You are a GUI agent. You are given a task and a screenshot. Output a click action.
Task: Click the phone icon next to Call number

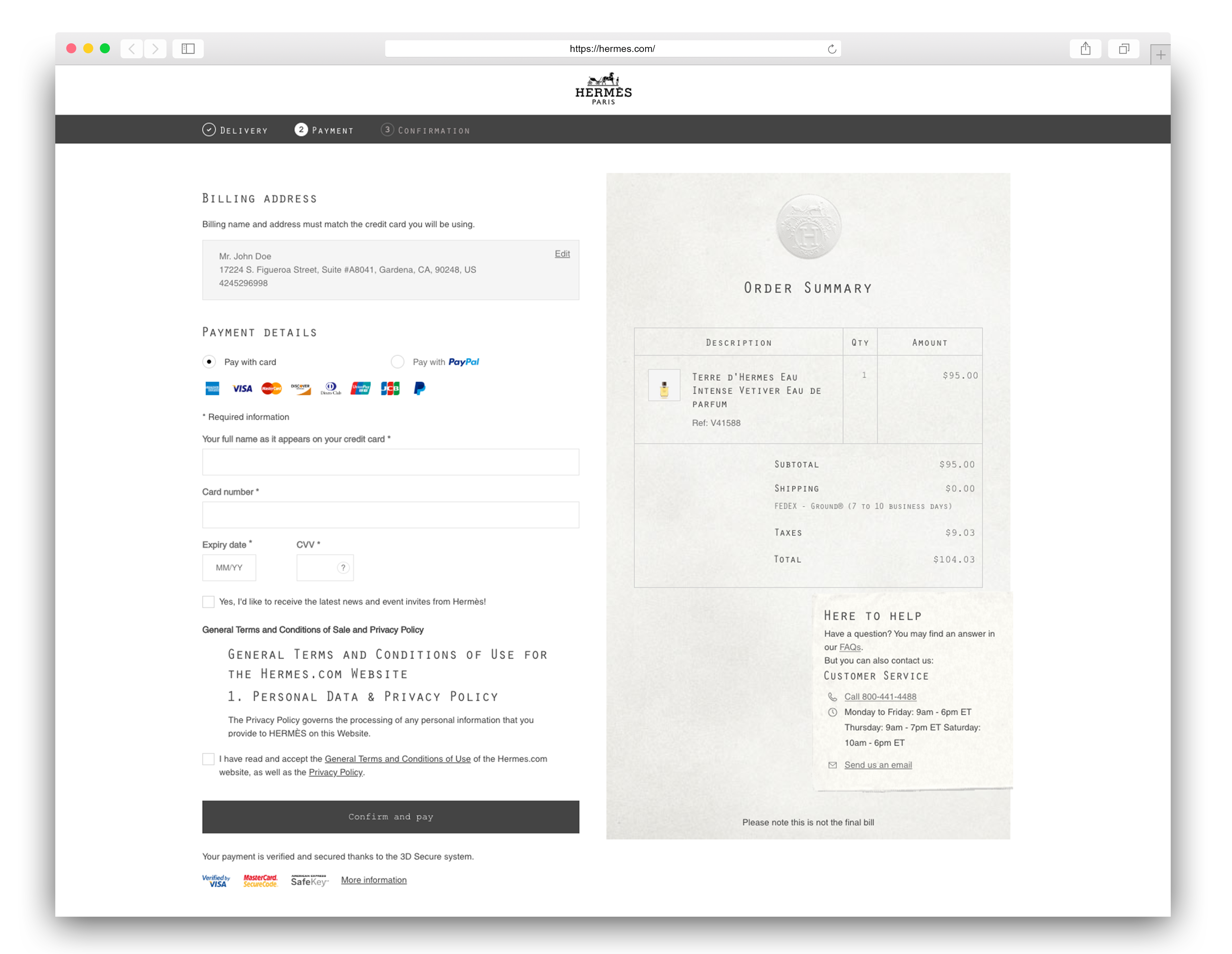click(833, 697)
